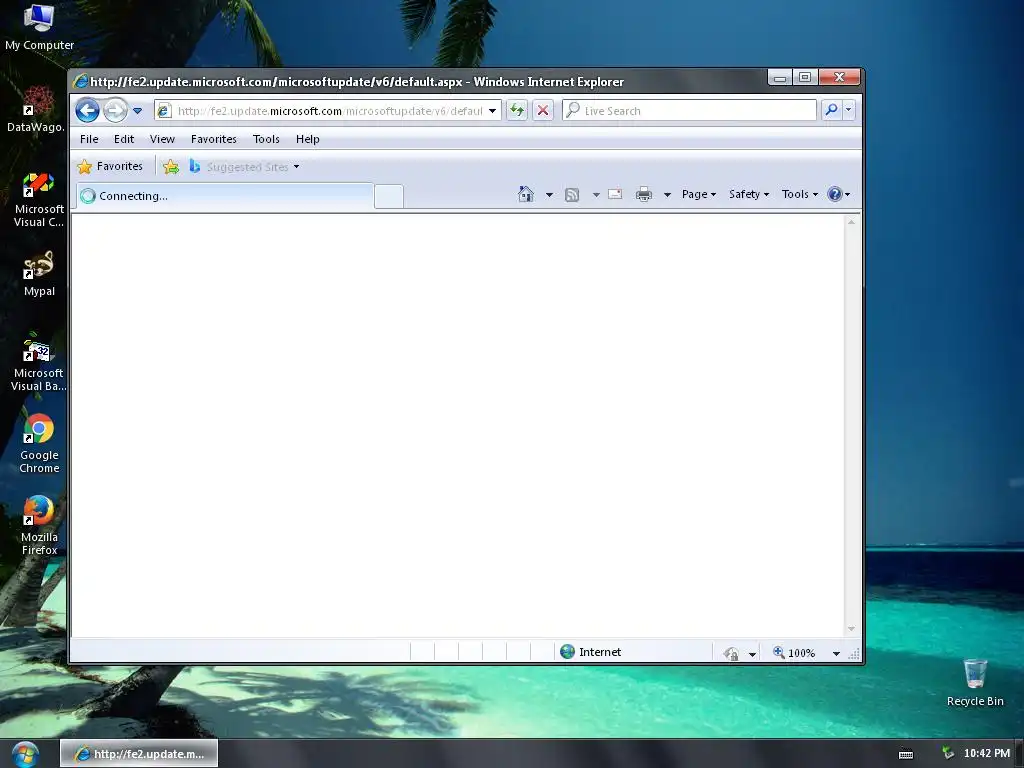Select the Mypal browser desktop shortcut
The height and width of the screenshot is (768, 1024).
[x=39, y=274]
